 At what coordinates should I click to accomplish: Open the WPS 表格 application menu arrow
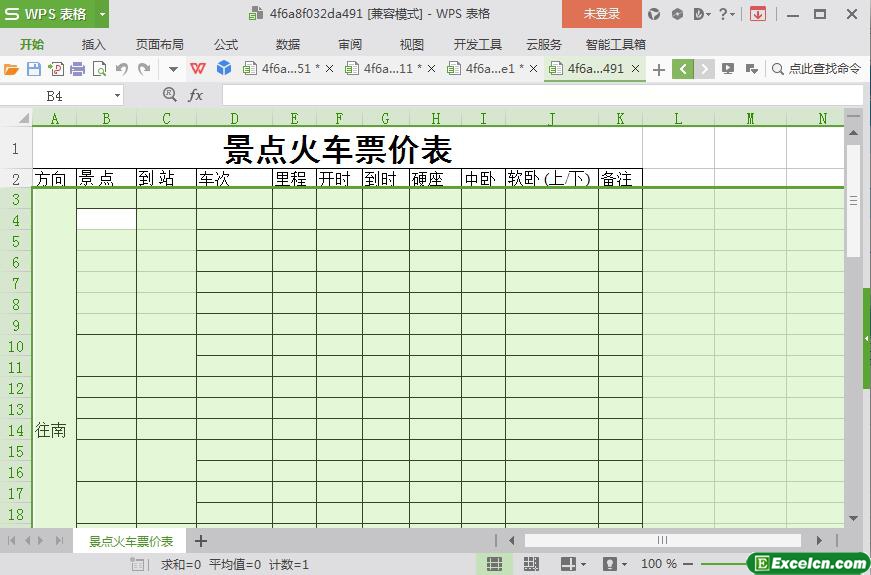pyautogui.click(x=102, y=14)
